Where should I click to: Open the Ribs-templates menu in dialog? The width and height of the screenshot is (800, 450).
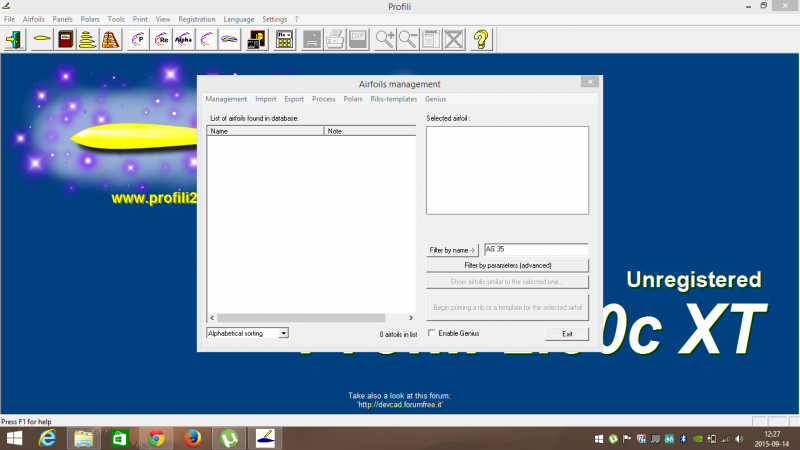(x=394, y=99)
